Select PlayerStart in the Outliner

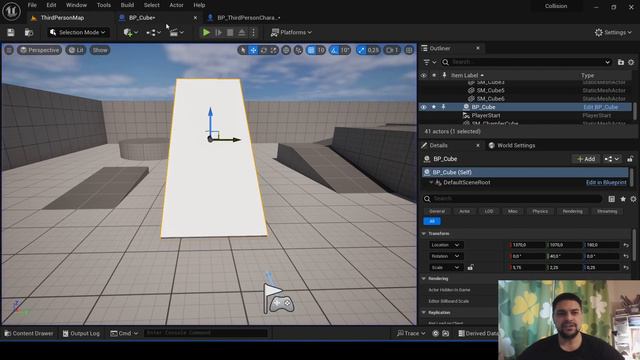pos(486,116)
